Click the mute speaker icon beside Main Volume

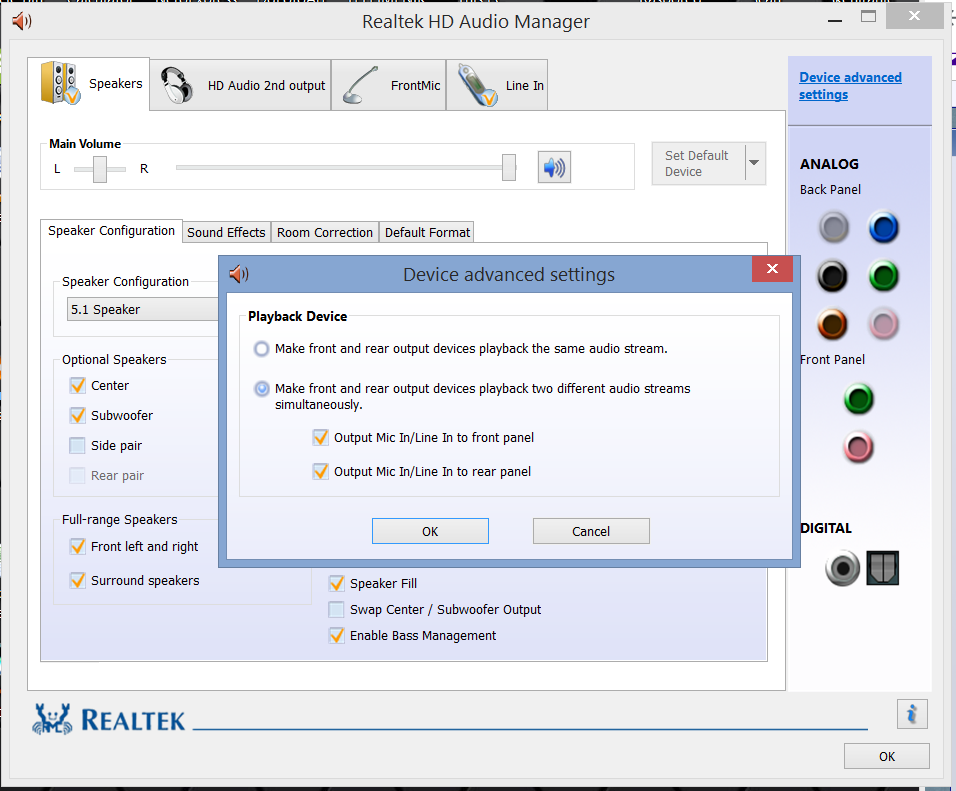554,167
